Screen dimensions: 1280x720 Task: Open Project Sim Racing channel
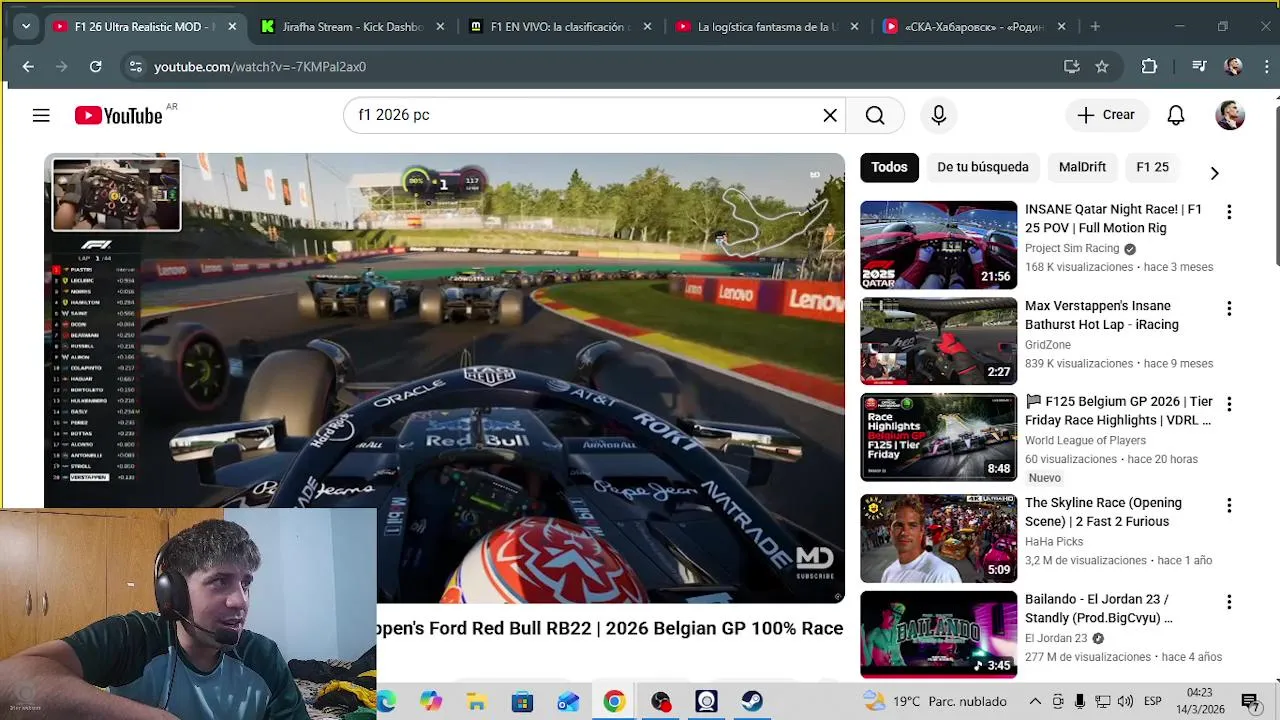coord(1072,248)
